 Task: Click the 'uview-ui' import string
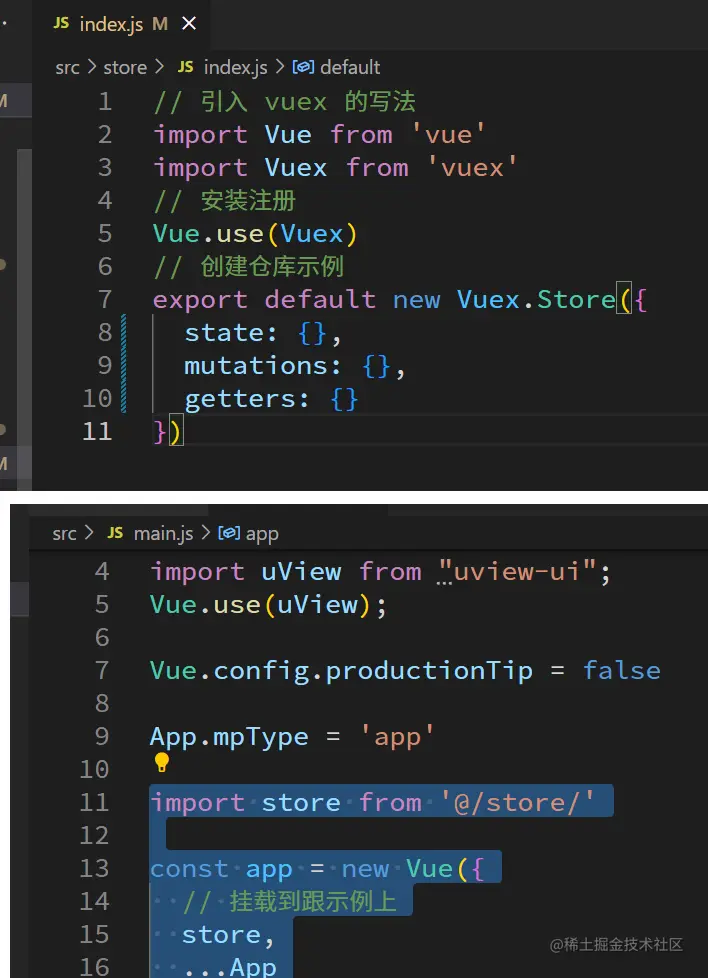[x=524, y=571]
